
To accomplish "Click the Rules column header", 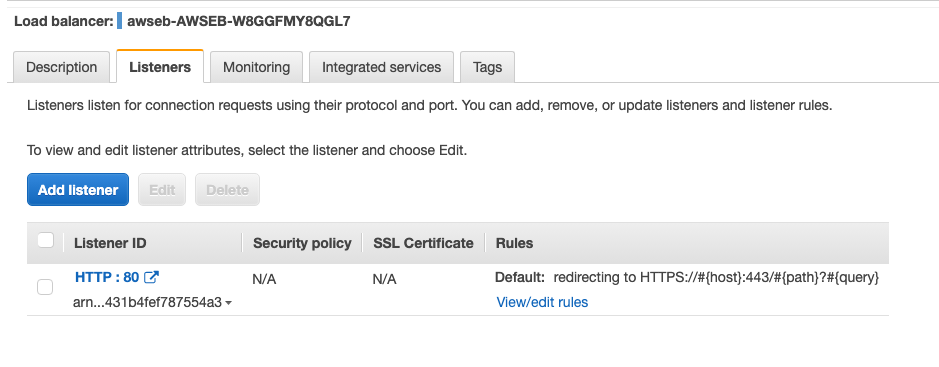I will pyautogui.click(x=514, y=243).
